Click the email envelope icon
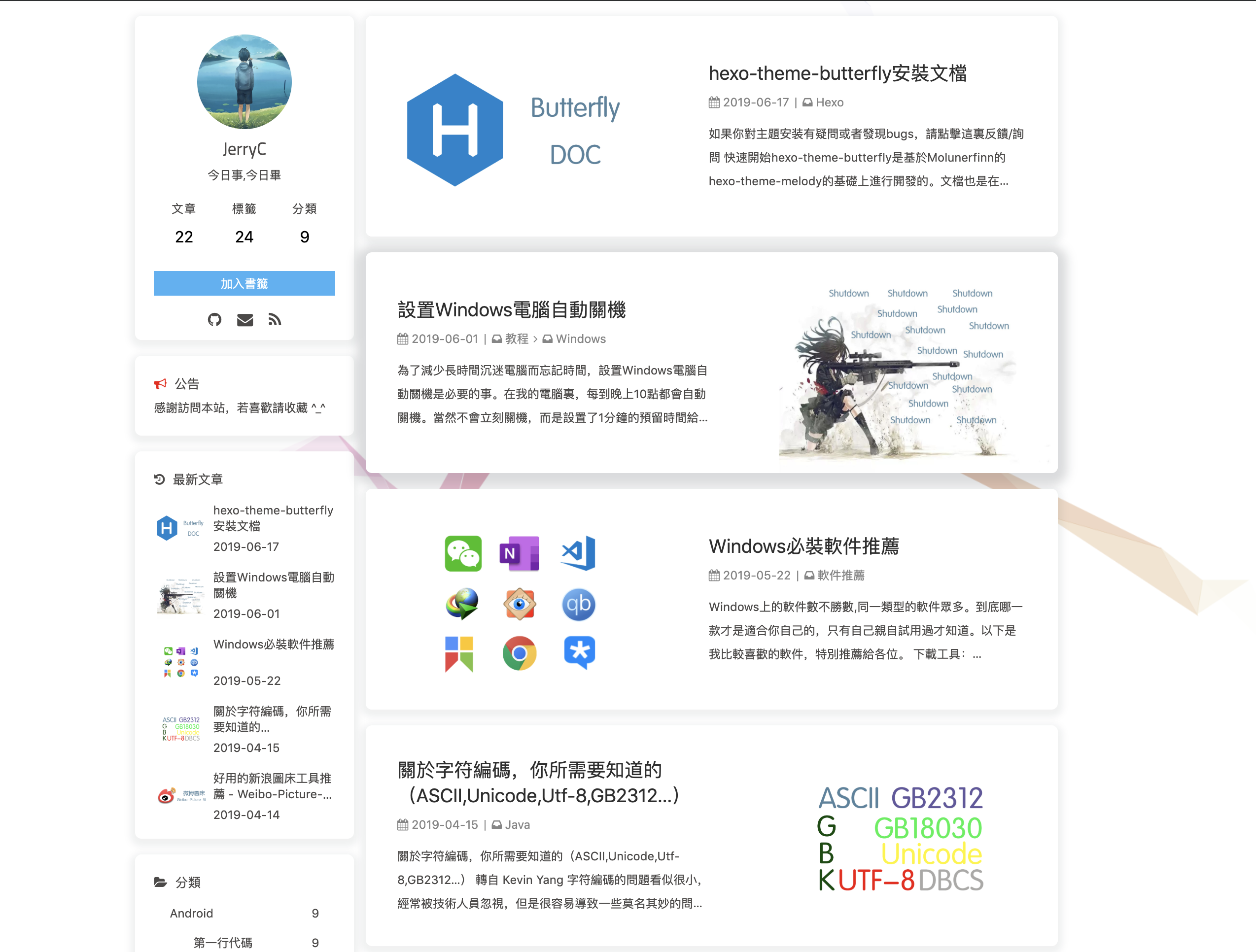The height and width of the screenshot is (952, 1256). [244, 320]
